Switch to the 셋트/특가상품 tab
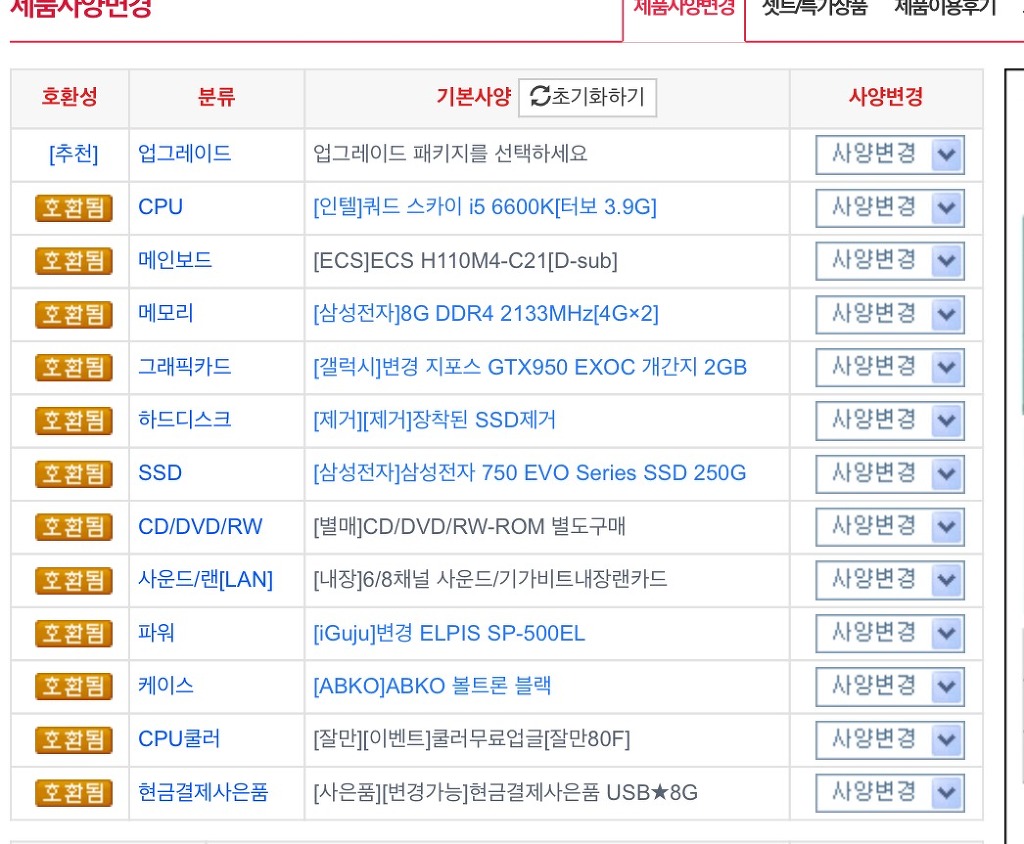The height and width of the screenshot is (844, 1024). click(x=814, y=8)
